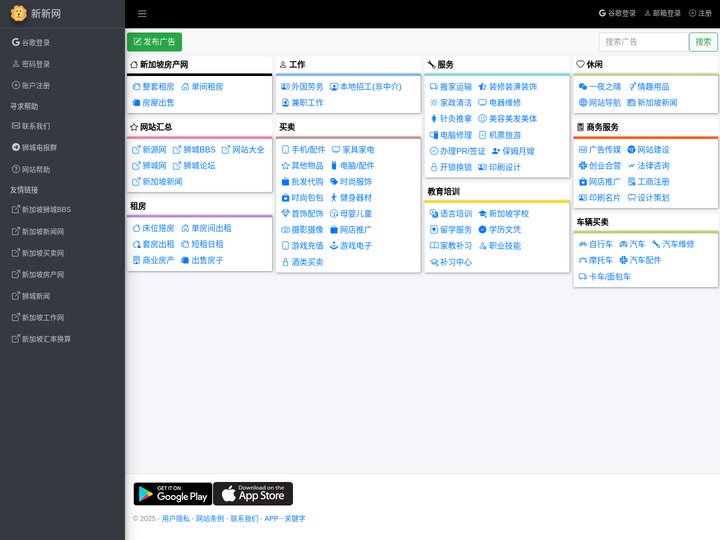This screenshot has height=540, width=720.
Task: Click the lock icon beside 开锁换锁
Action: point(434,167)
